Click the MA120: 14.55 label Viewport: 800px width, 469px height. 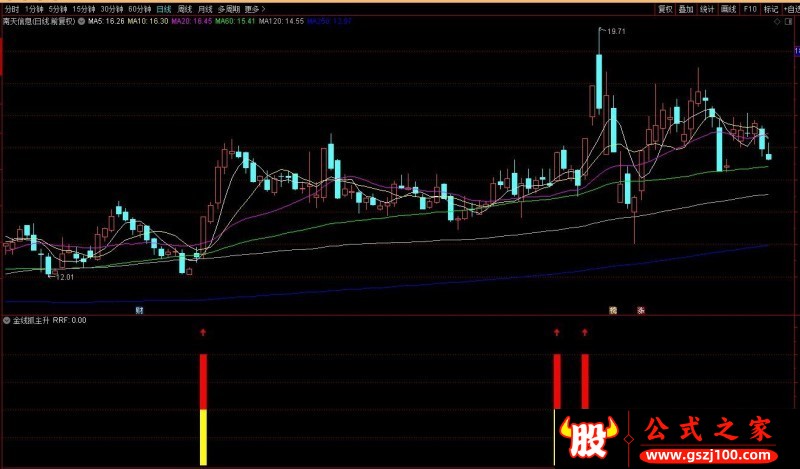point(281,21)
